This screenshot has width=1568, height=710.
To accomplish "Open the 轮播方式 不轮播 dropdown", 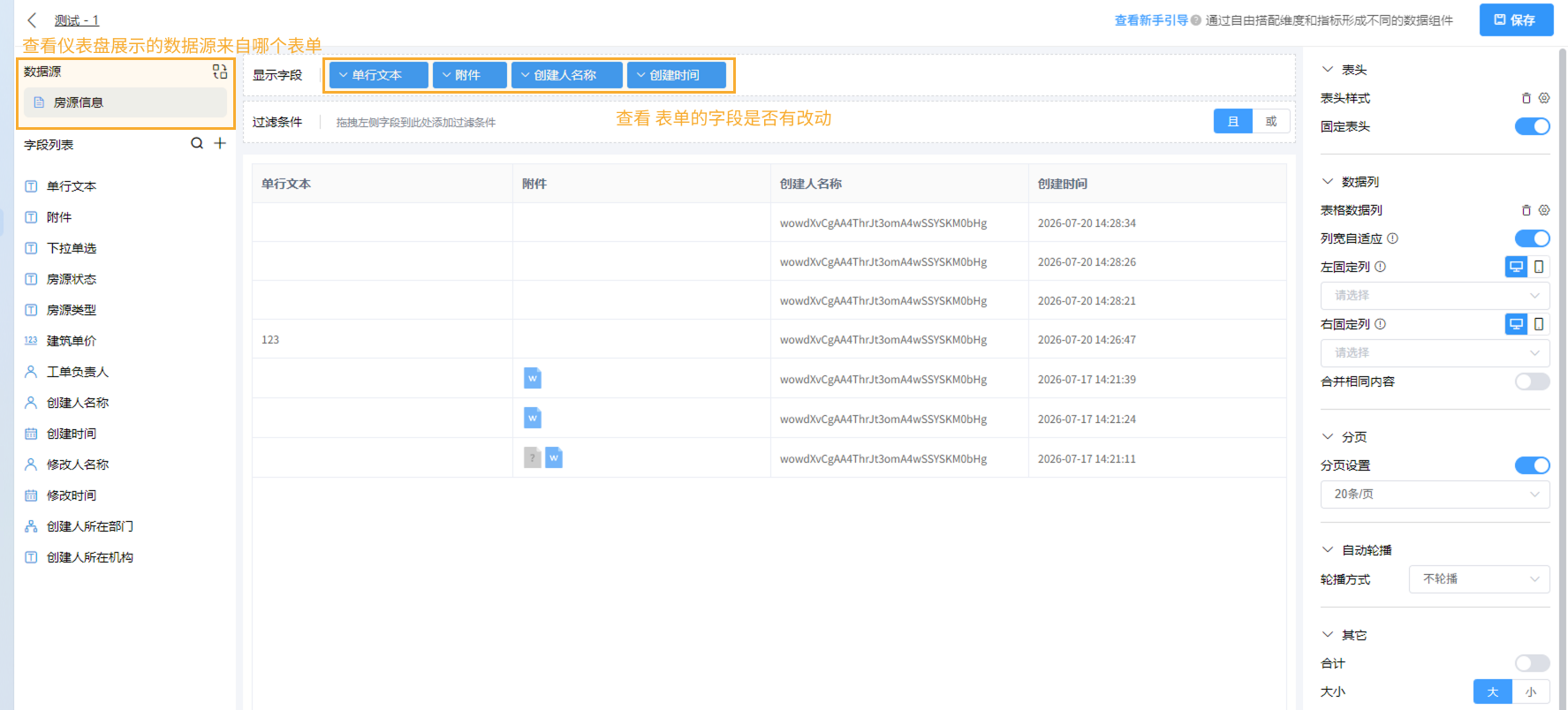I will [1480, 579].
